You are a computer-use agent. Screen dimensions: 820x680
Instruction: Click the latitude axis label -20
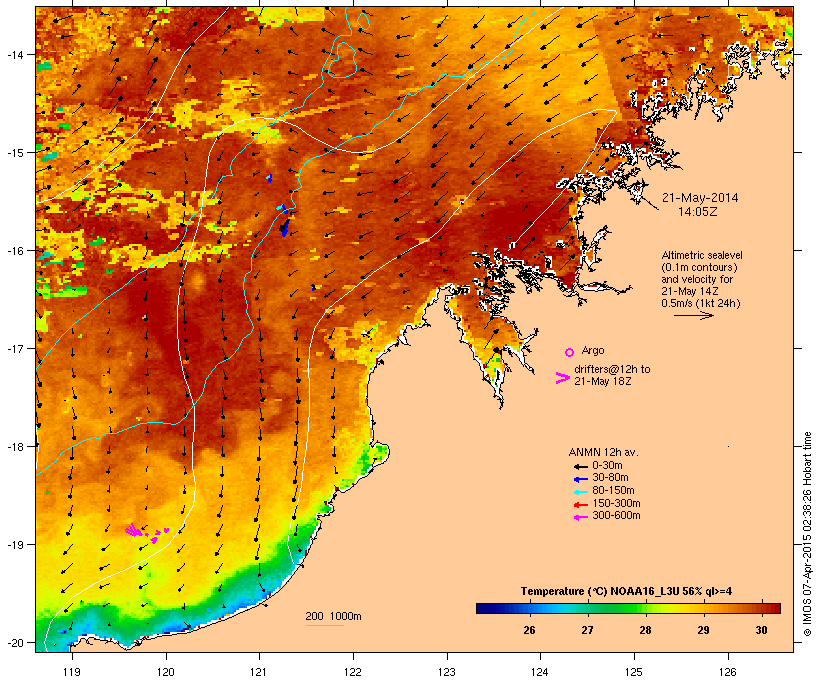pos(15,642)
